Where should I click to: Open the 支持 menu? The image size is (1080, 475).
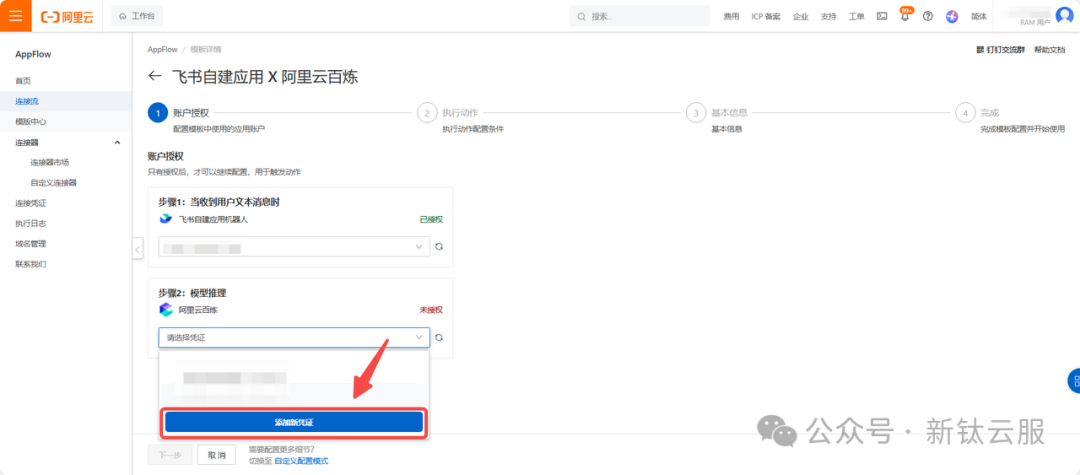coord(828,17)
